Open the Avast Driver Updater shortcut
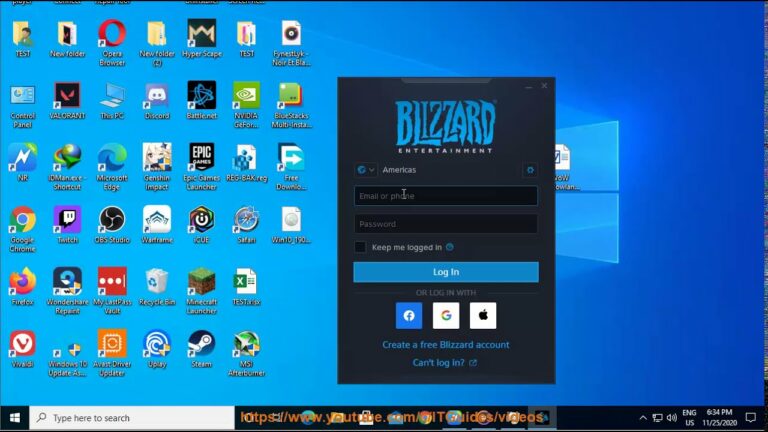 [112, 353]
